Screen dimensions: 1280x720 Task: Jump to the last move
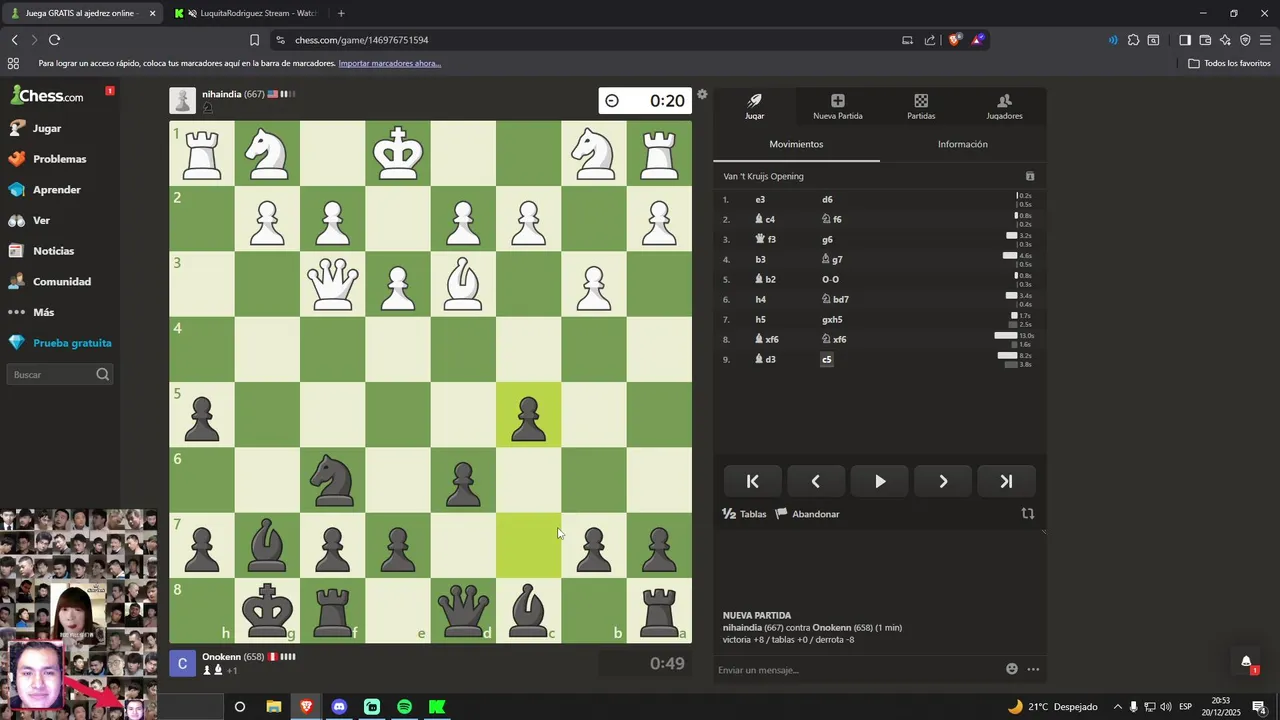pyautogui.click(x=1006, y=481)
